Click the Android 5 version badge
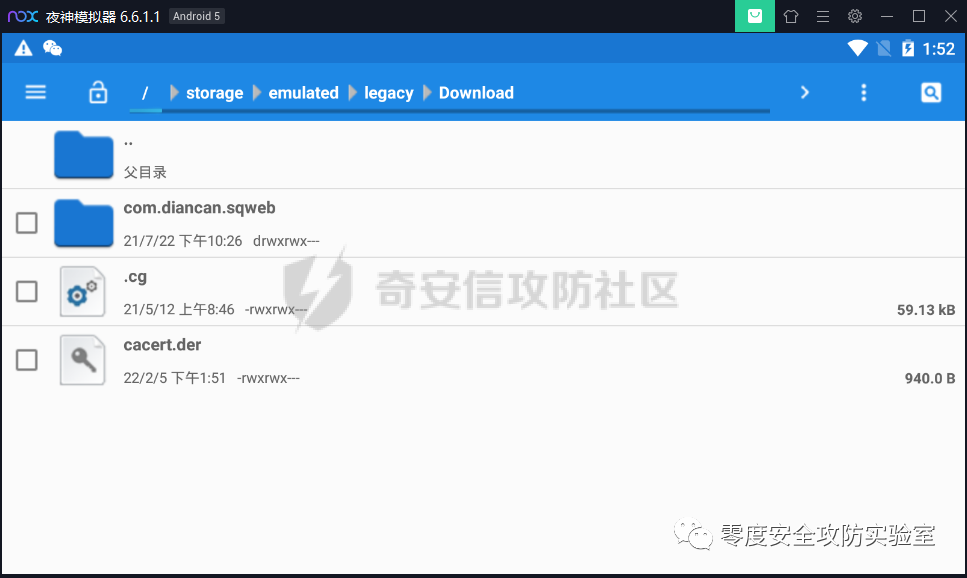Screen dimensions: 967x578 tap(197, 16)
